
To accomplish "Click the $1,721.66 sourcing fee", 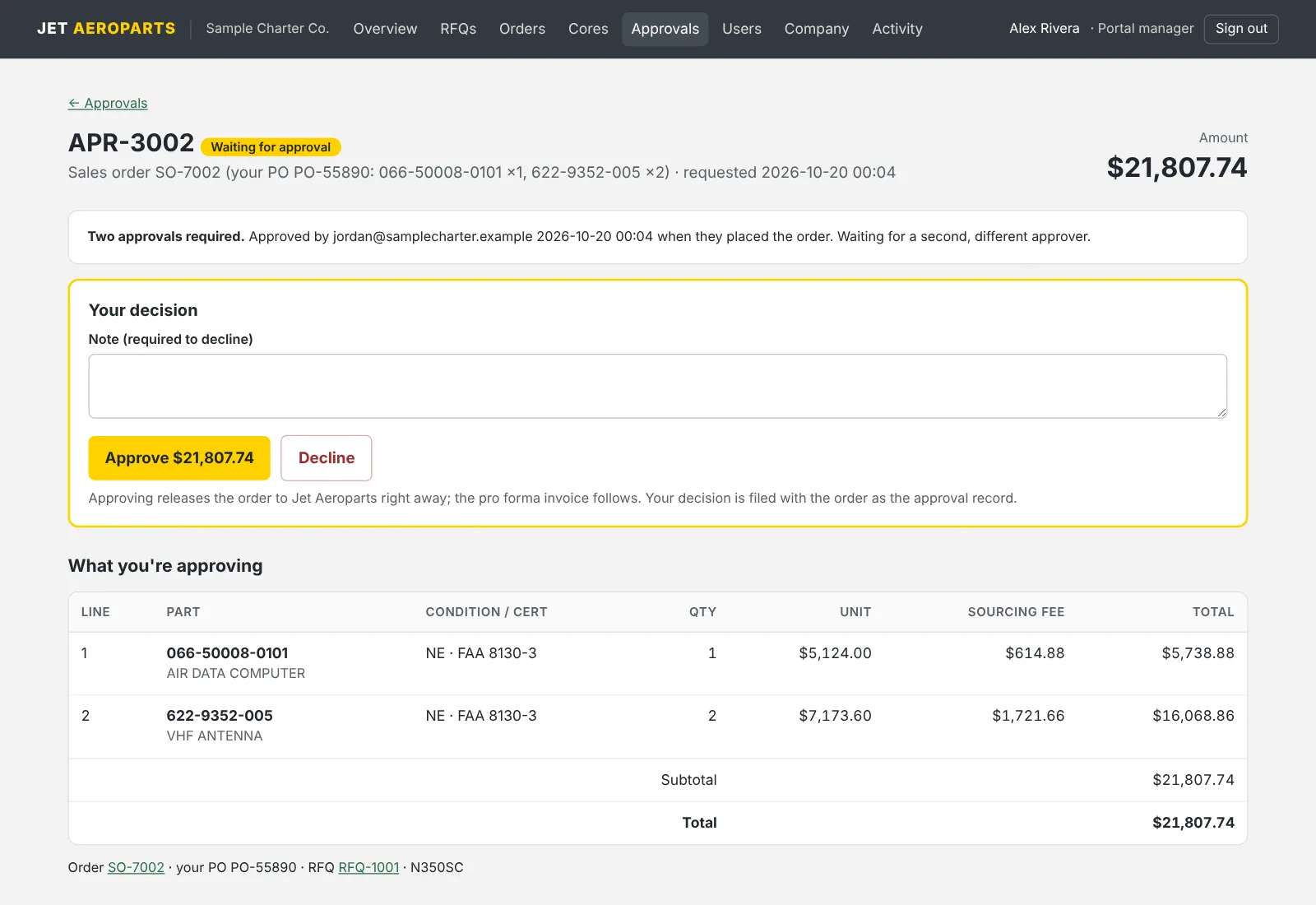I will 1028,716.
